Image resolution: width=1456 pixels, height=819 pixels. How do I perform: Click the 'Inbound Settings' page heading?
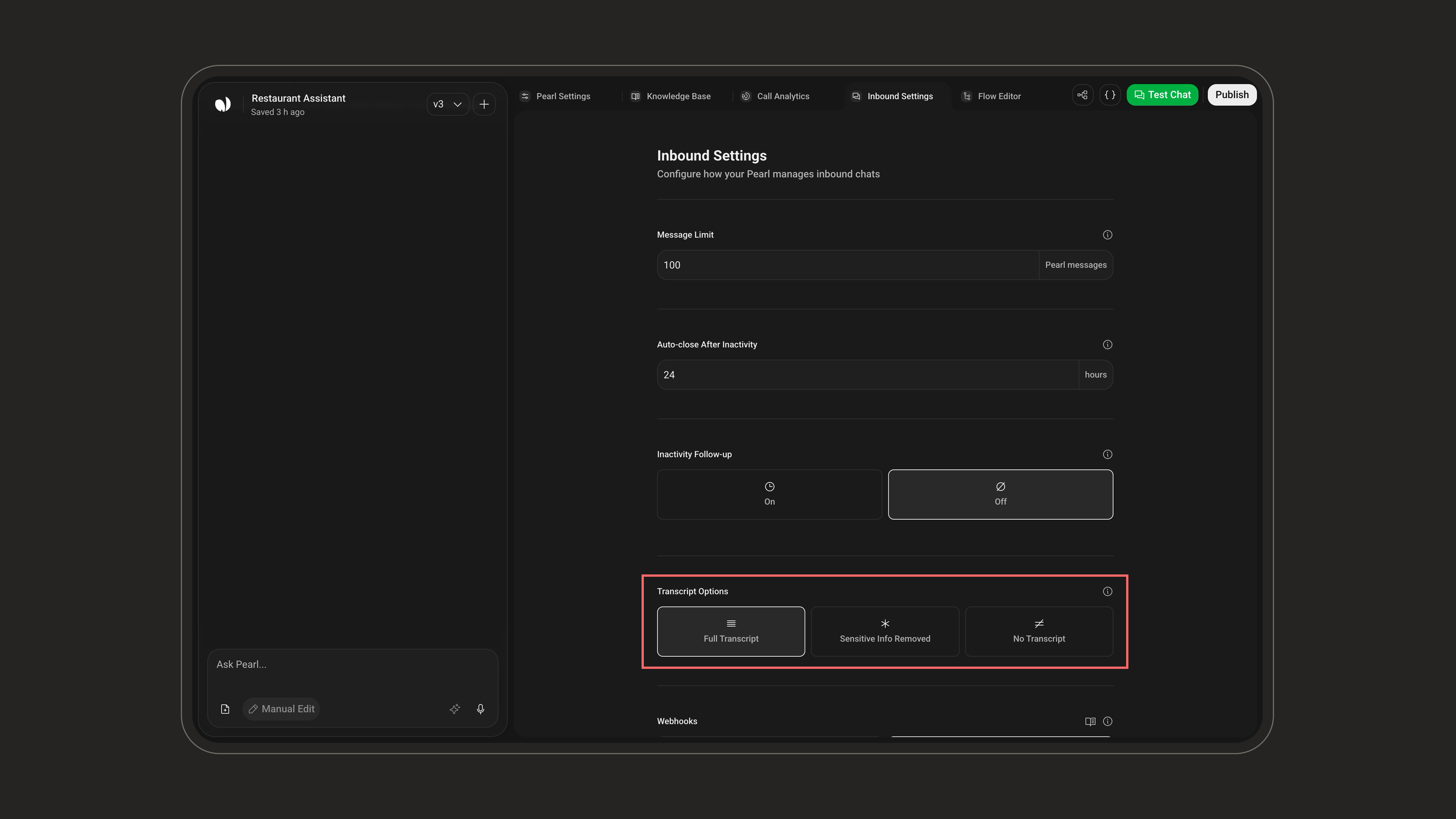click(712, 156)
